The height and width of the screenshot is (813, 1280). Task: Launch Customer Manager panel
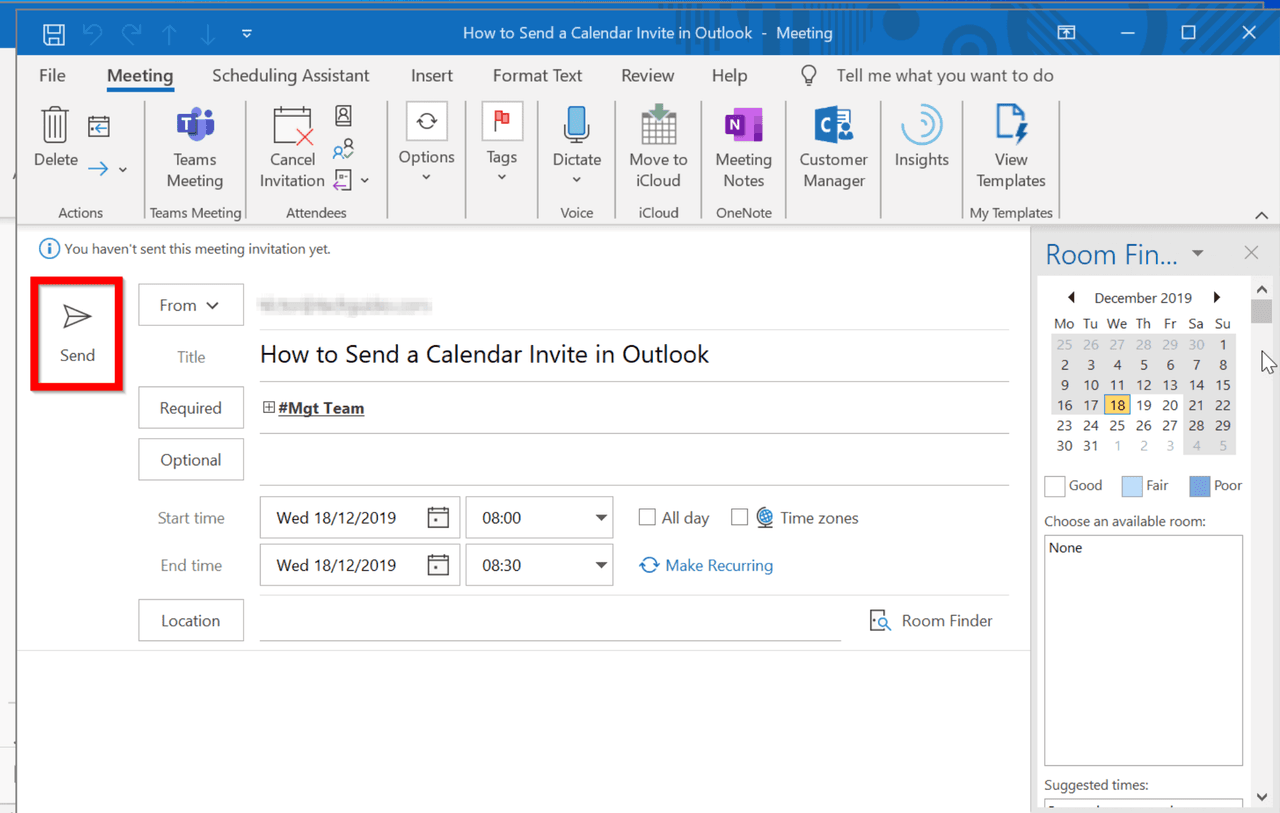coord(833,148)
